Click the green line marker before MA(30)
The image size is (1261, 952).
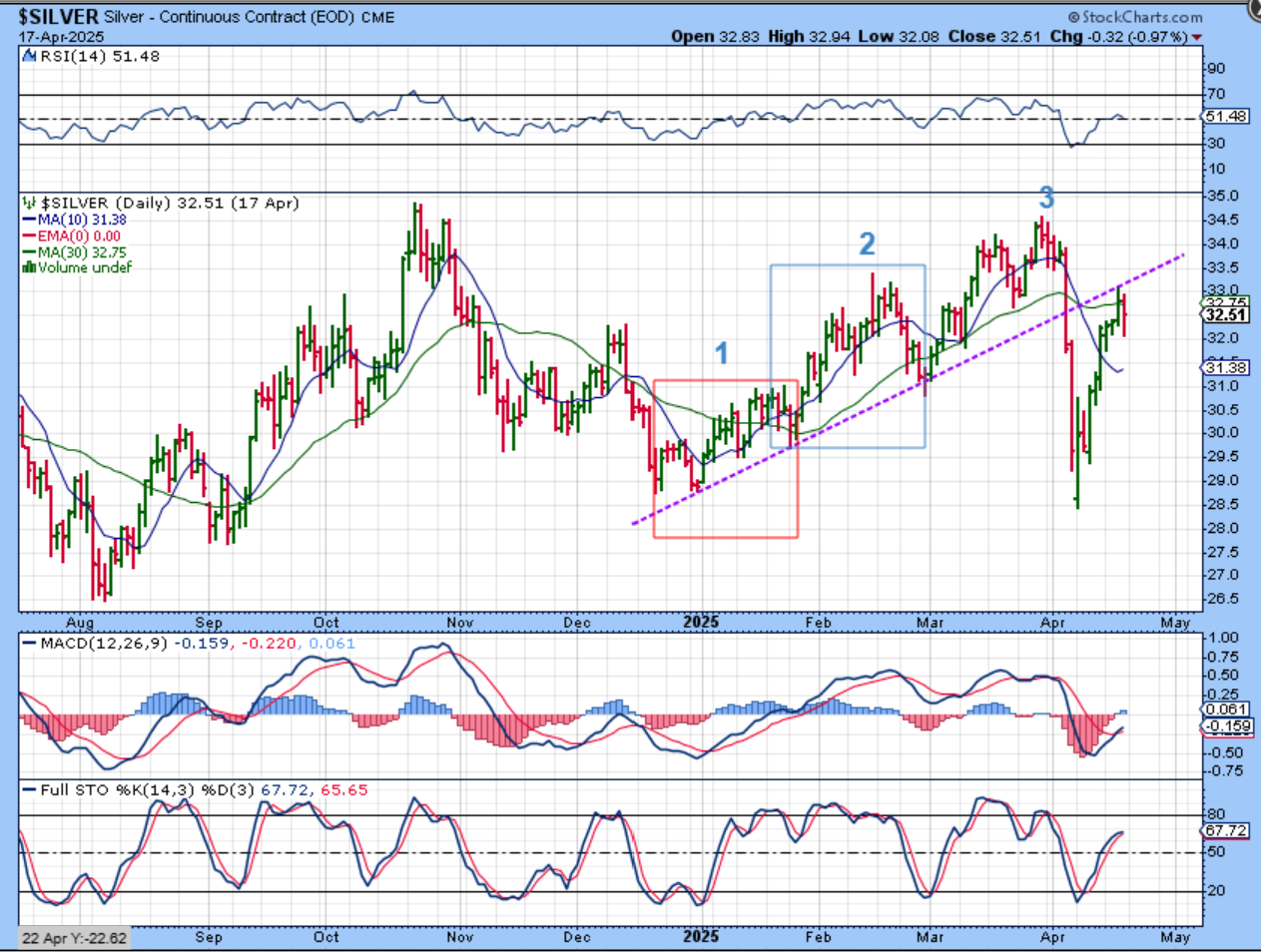coord(29,252)
